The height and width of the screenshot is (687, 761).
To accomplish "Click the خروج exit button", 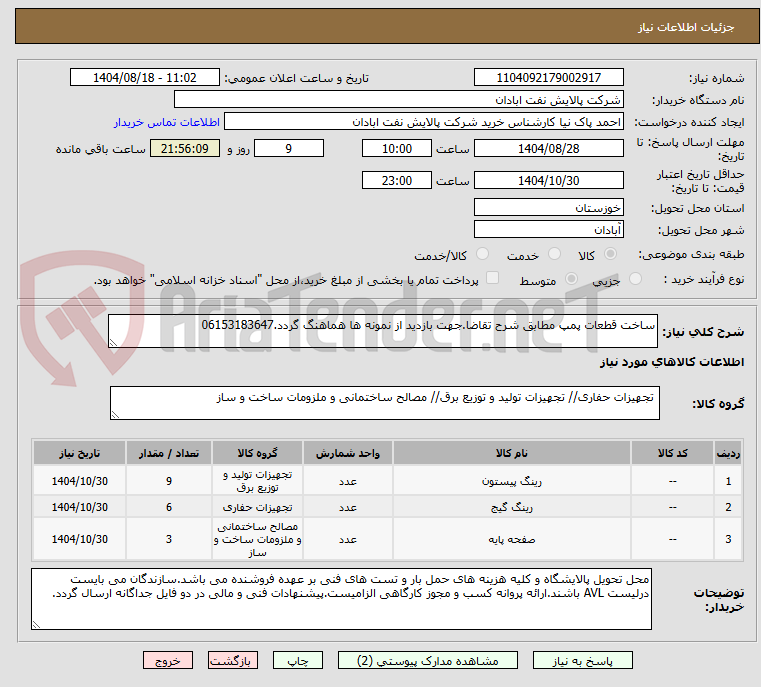I will pyautogui.click(x=167, y=660).
